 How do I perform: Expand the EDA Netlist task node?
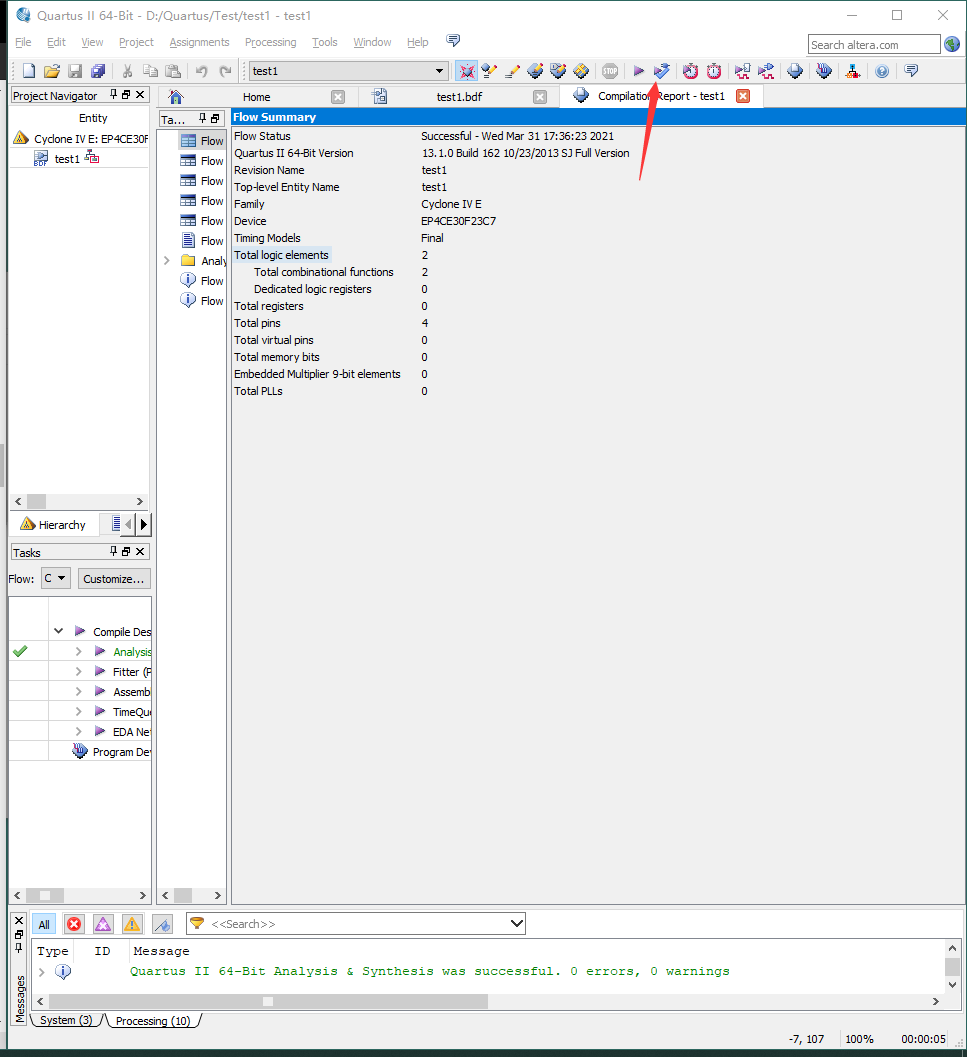pyautogui.click(x=78, y=731)
